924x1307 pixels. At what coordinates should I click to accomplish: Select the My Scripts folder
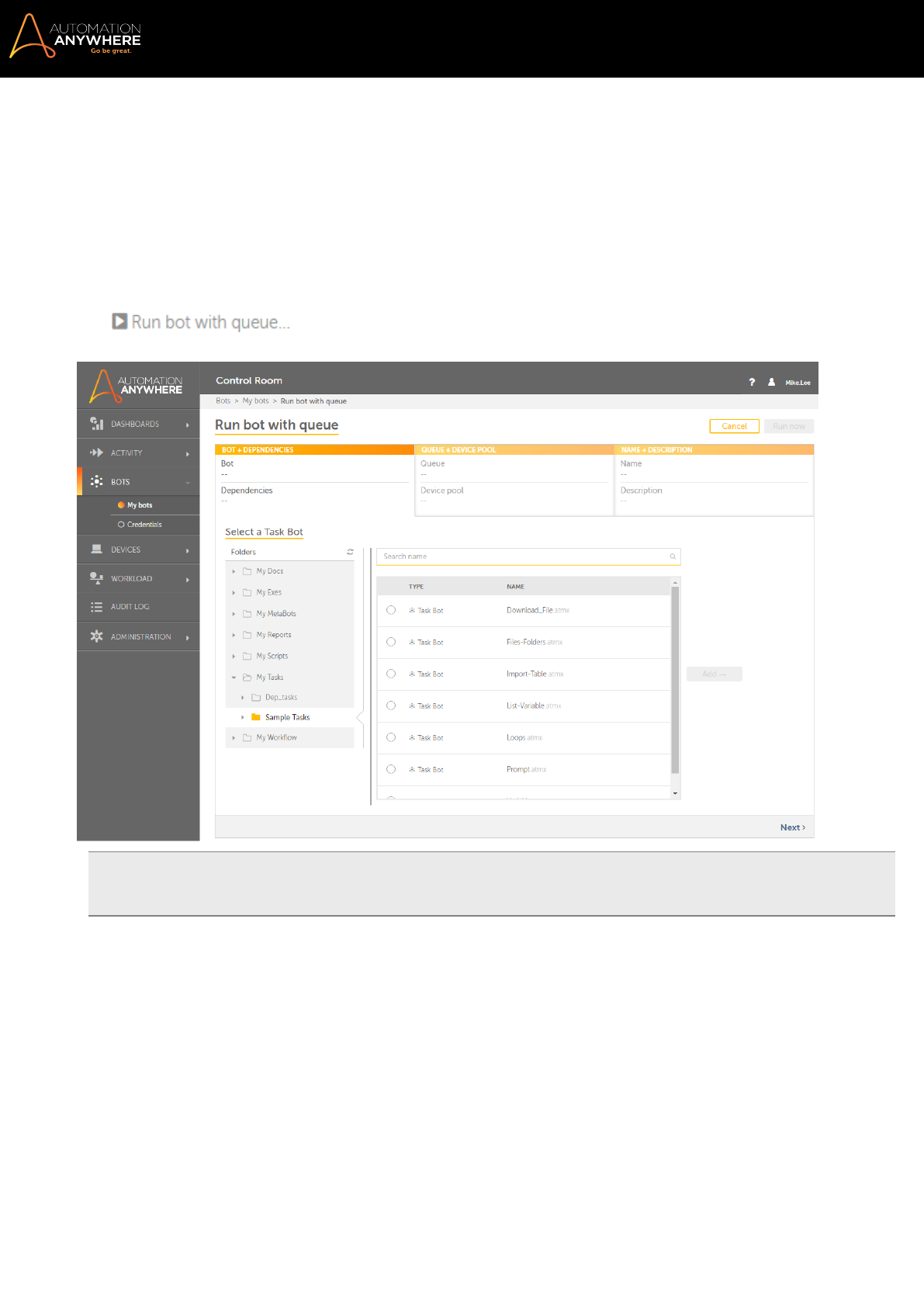tap(272, 657)
